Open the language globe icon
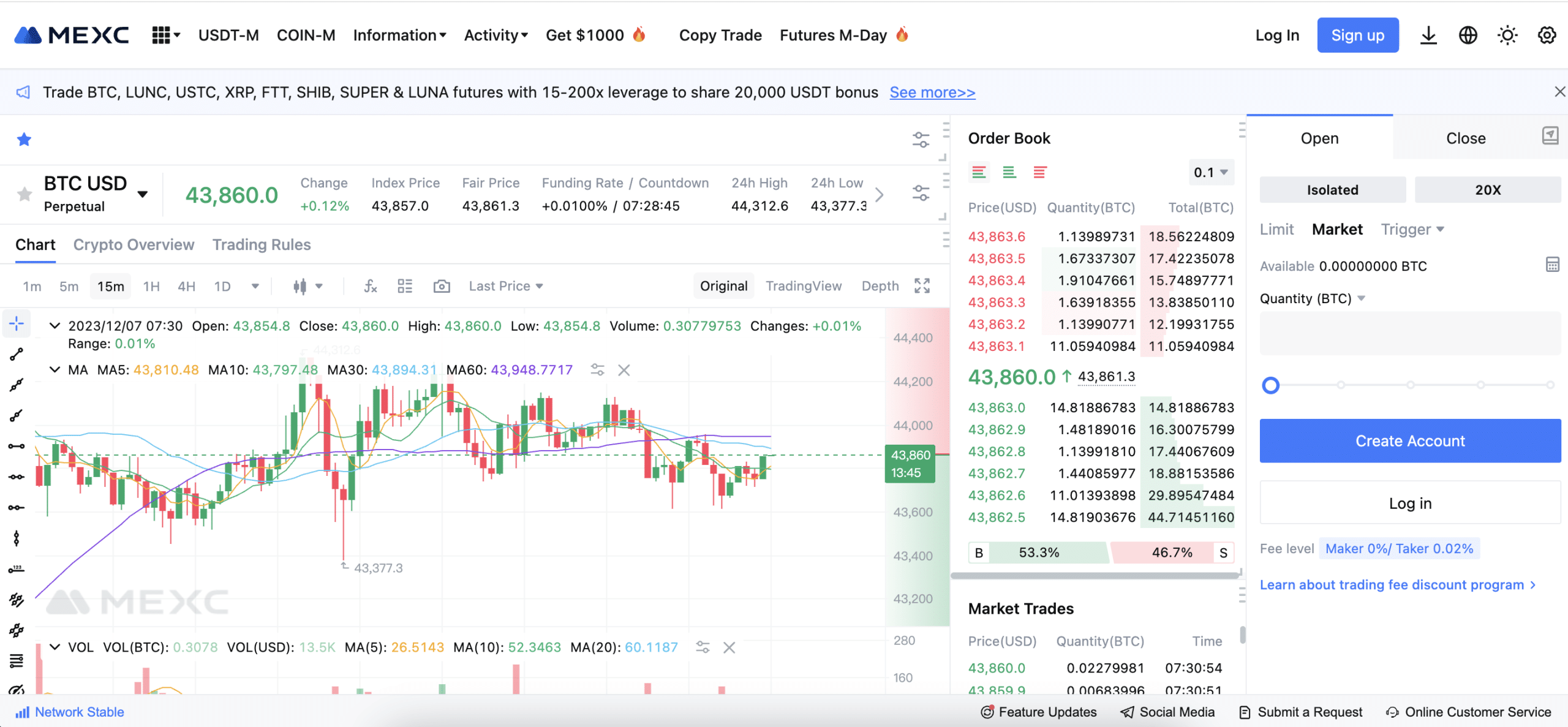The width and height of the screenshot is (1568, 727). click(x=1468, y=36)
